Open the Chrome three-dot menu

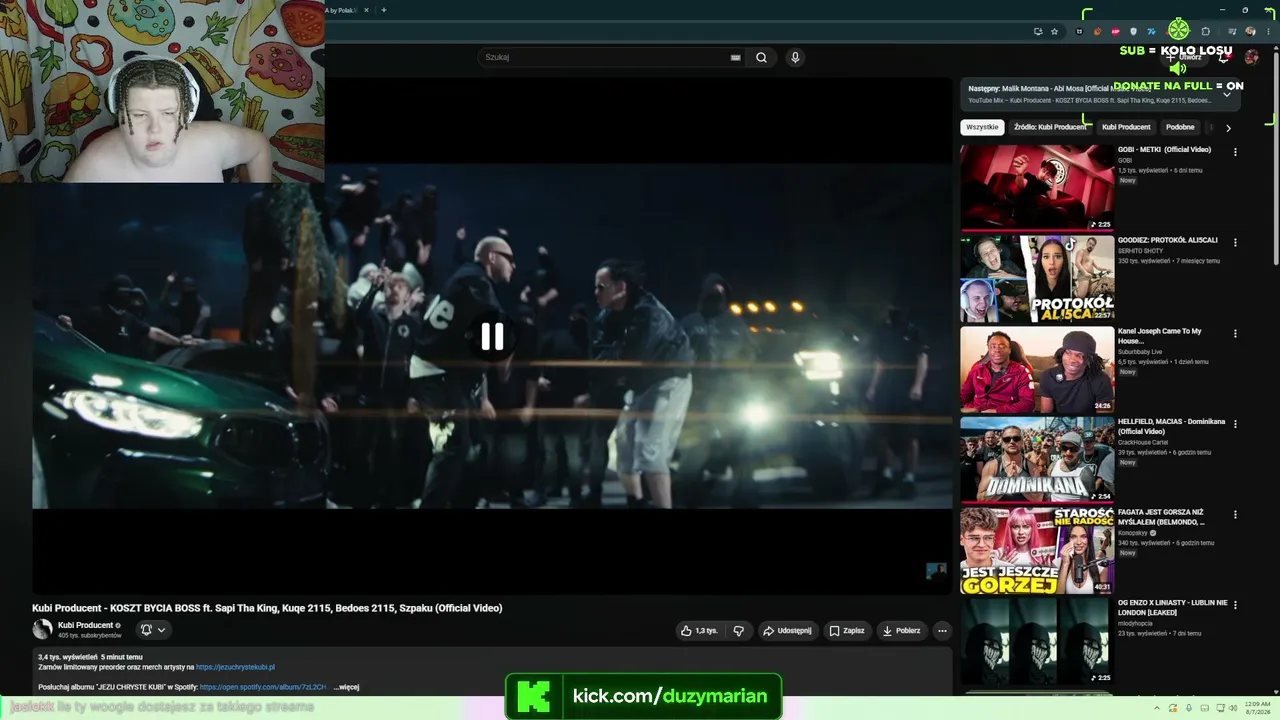tap(1268, 31)
